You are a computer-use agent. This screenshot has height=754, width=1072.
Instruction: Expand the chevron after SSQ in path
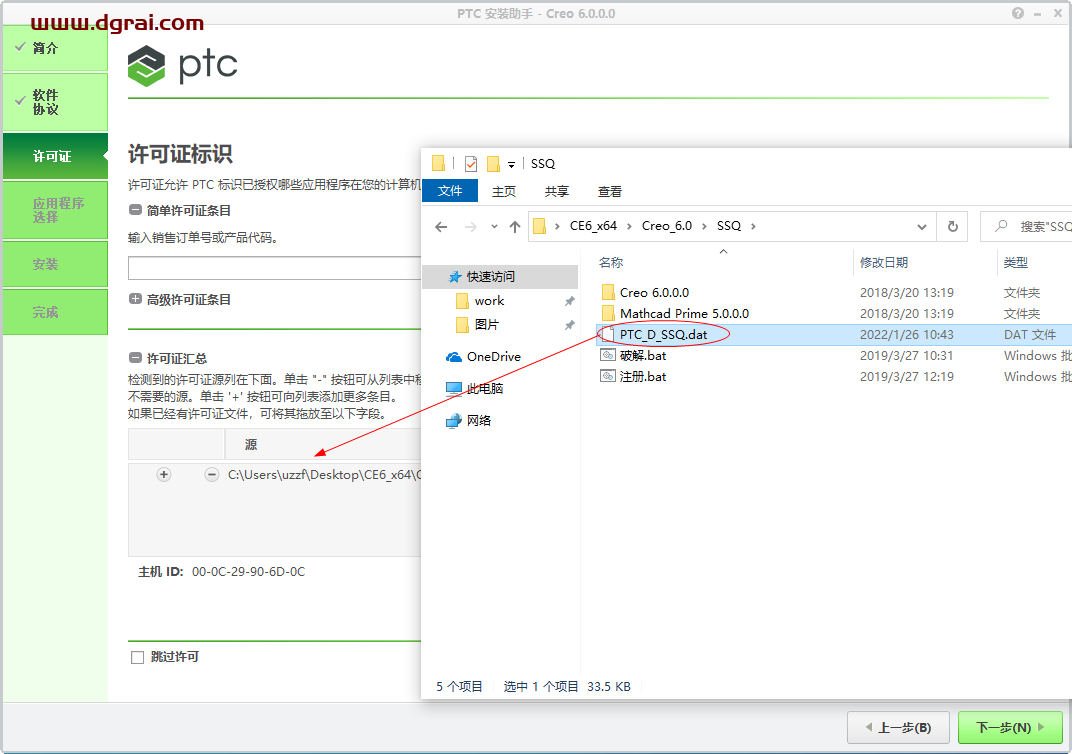tap(753, 226)
